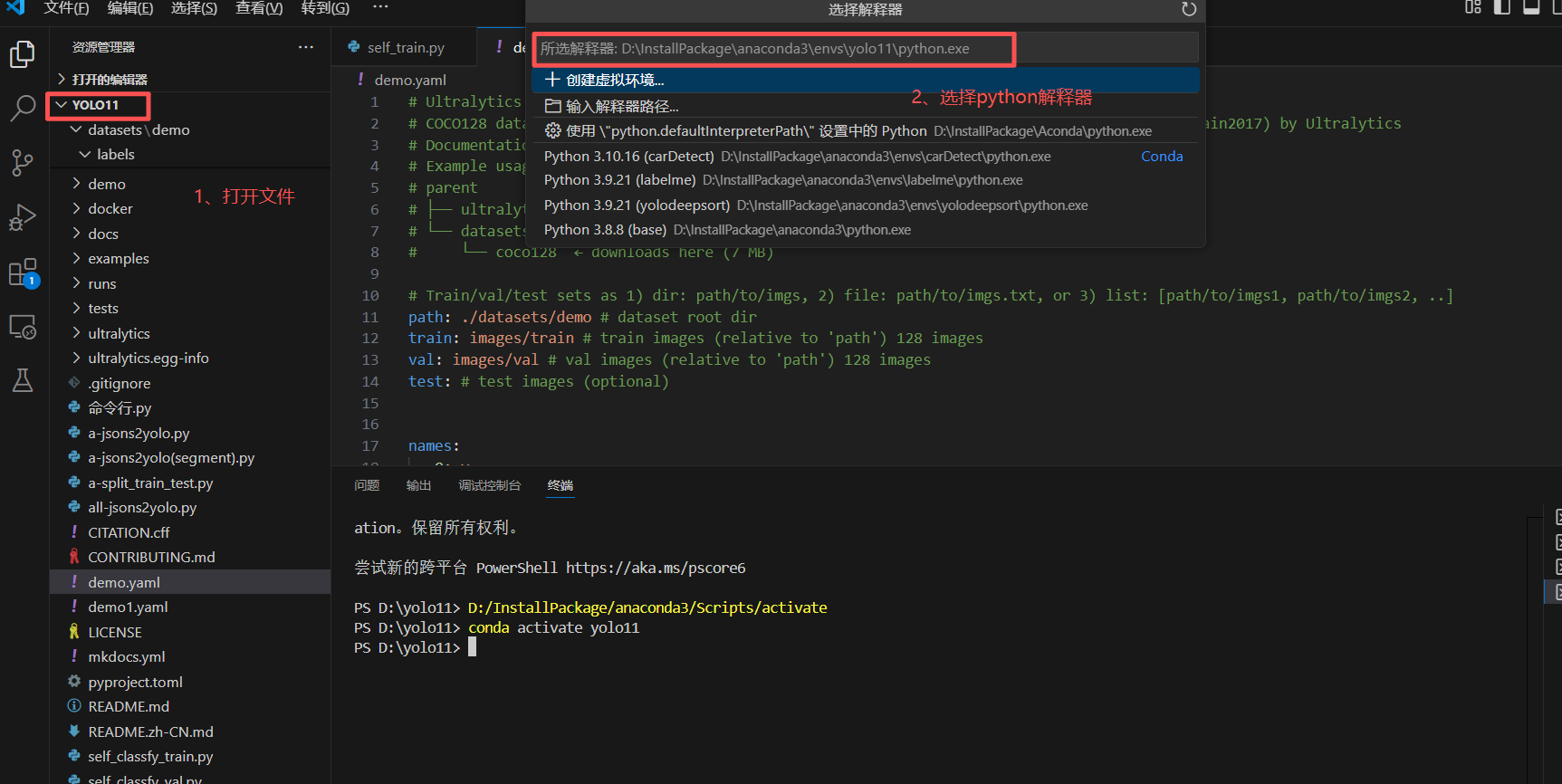The width and height of the screenshot is (1562, 784).
Task: Expand the ultralytics.egg-info folder
Action: 190,359
